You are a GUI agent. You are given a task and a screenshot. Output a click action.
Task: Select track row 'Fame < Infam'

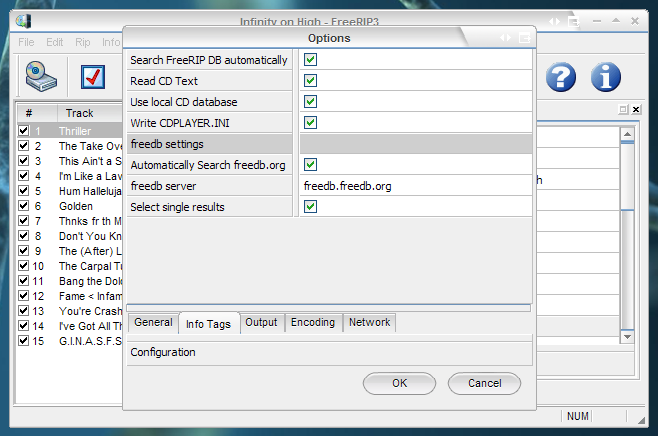pyautogui.click(x=70, y=296)
